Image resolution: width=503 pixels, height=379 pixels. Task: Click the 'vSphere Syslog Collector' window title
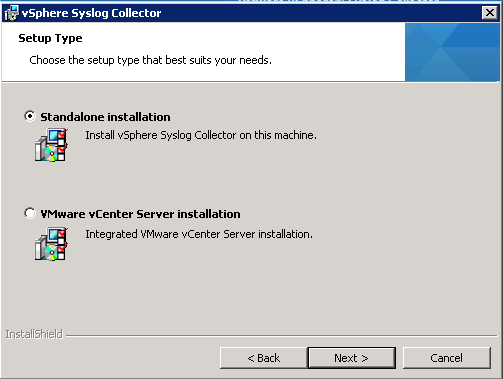92,13
